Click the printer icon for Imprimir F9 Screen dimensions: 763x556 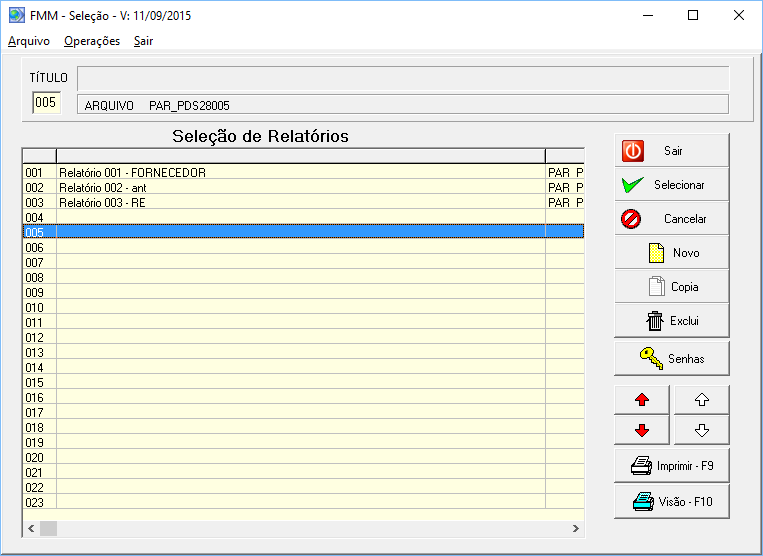pyautogui.click(x=641, y=466)
